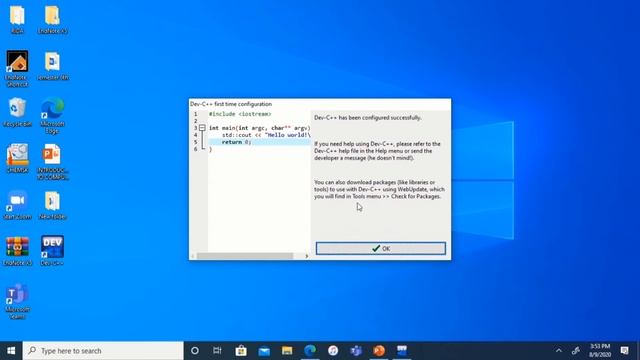Click OK in the Dev-C++ configuration dialog
This screenshot has width=640, height=360.
380,248
